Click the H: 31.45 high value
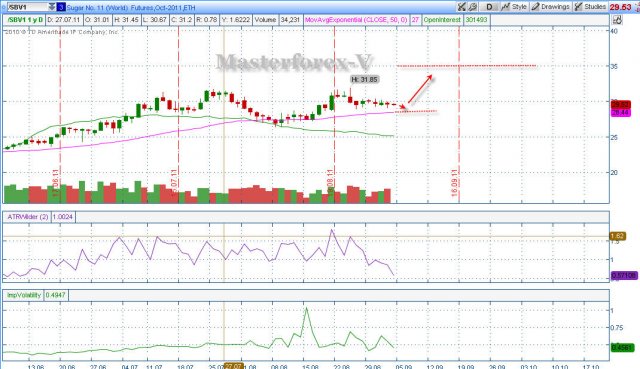This screenshot has width=640, height=369. (126, 20)
